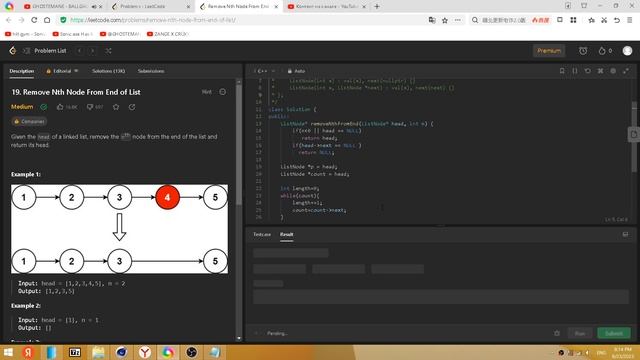
Task: Go to the next problem arrow
Action: 93,51
